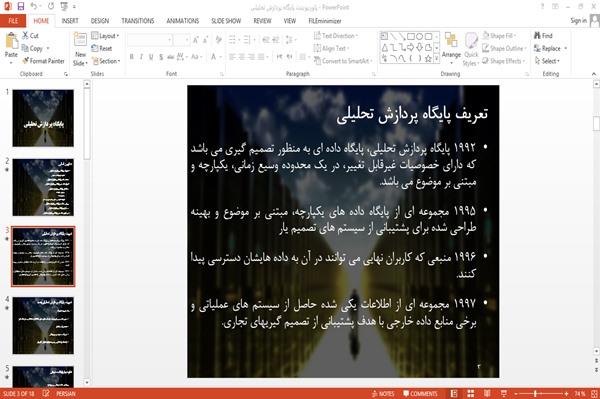
Task: Toggle text Shadow
Action: 161,57
